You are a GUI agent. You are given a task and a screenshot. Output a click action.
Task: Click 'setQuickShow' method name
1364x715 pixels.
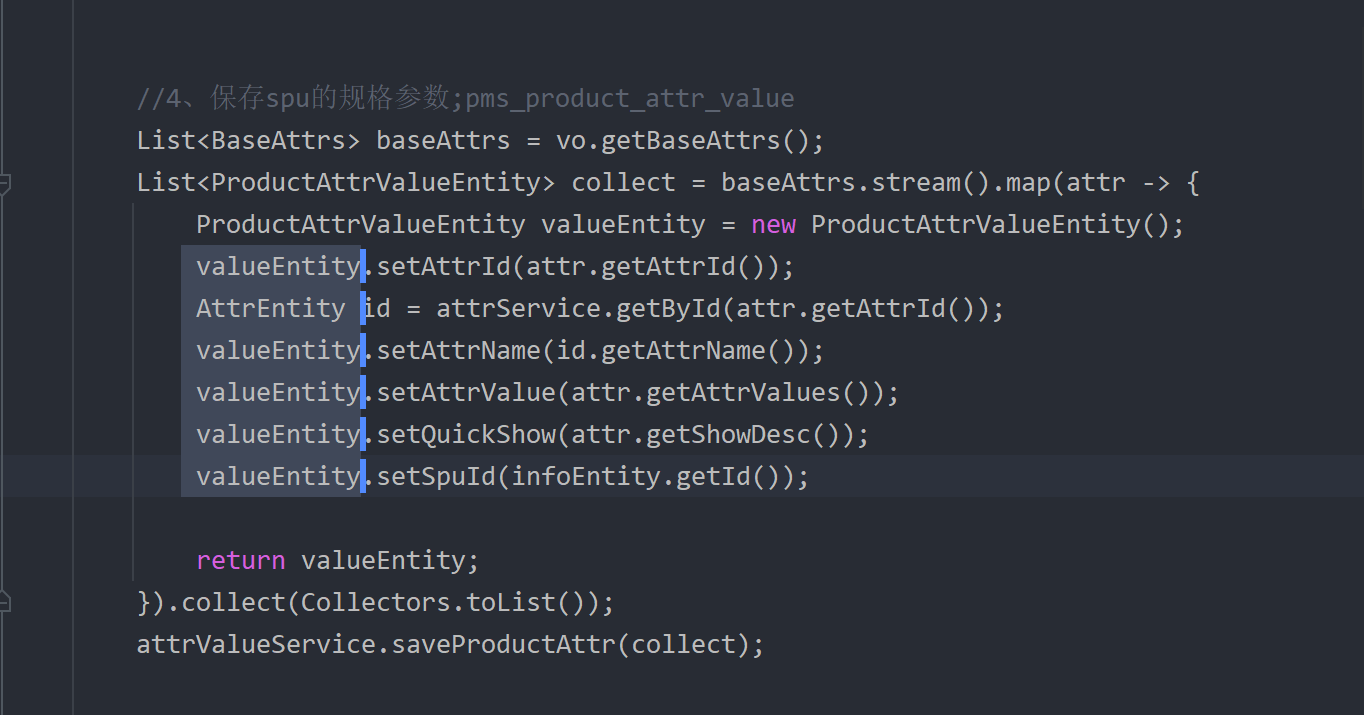coord(466,434)
